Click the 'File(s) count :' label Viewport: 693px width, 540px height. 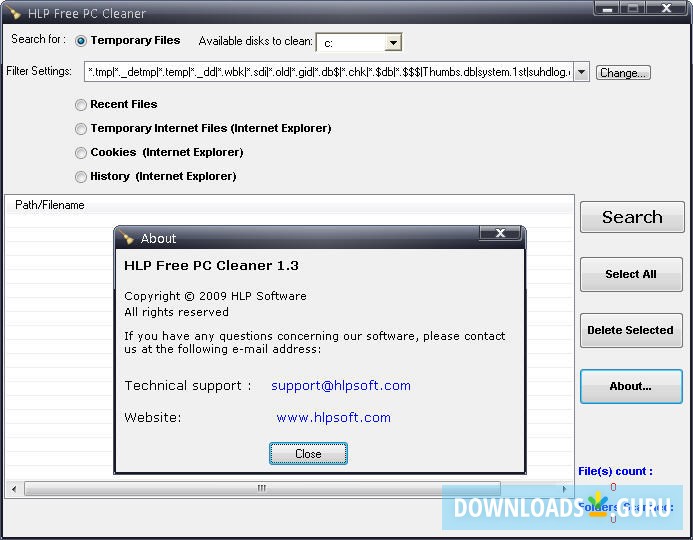click(x=615, y=472)
